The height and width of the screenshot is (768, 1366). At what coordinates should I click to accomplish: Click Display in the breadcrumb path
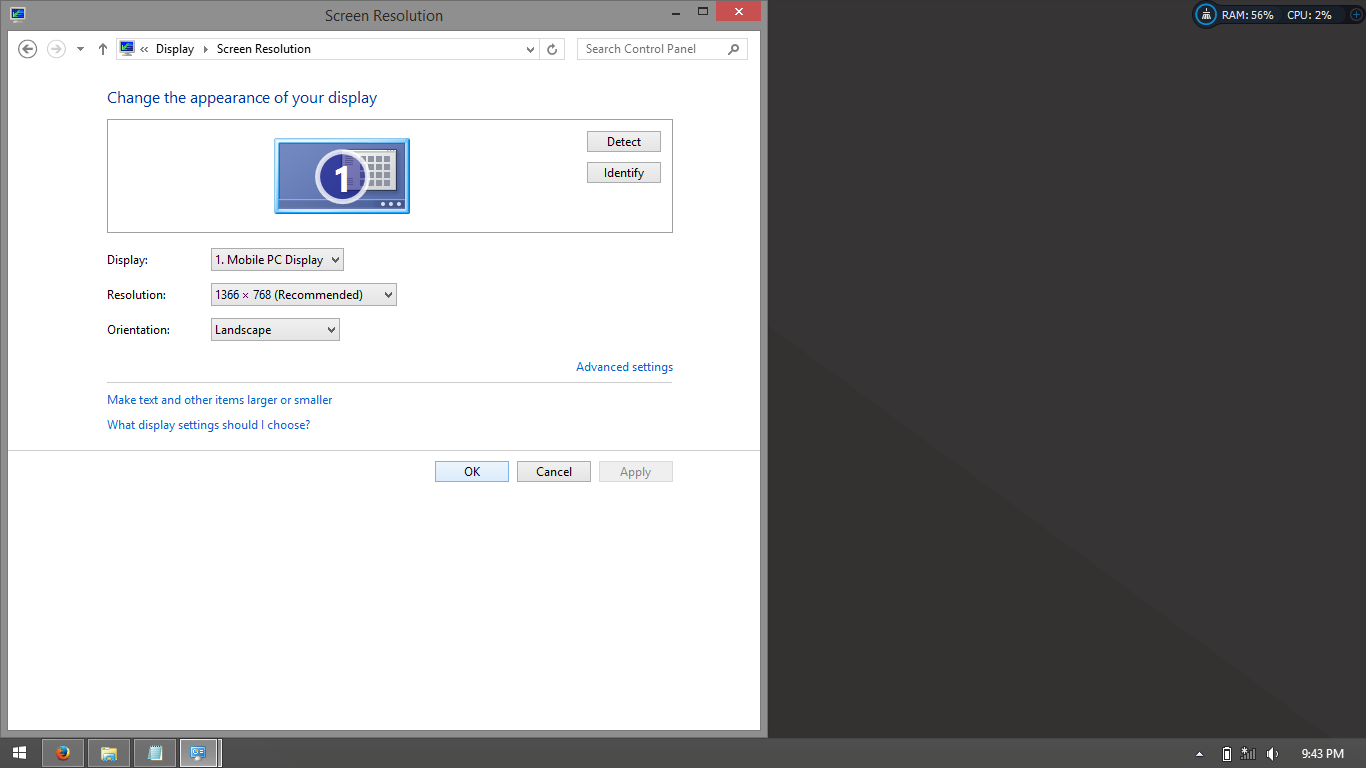coord(175,49)
